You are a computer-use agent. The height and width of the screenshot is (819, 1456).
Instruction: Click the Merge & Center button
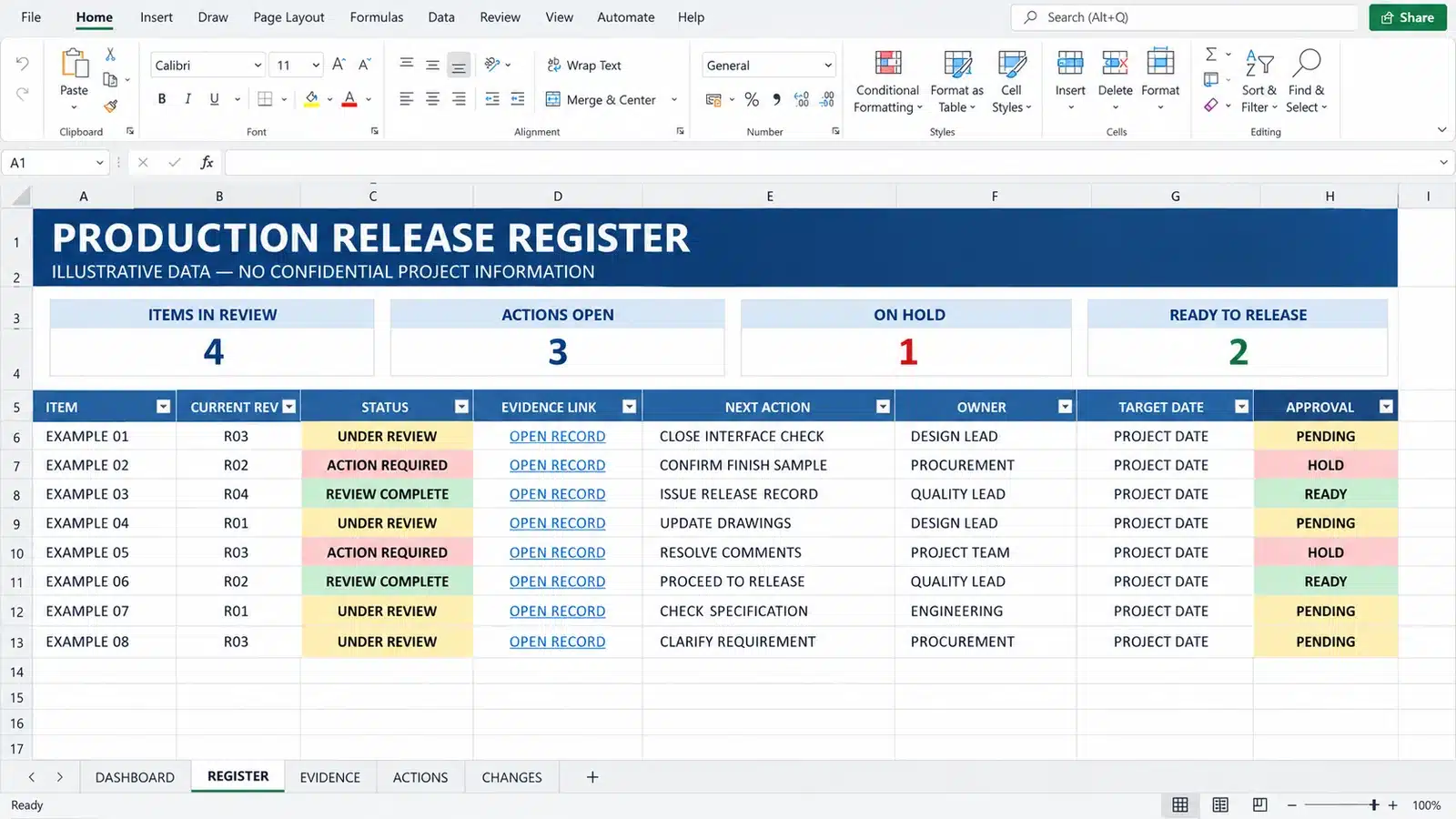coord(602,99)
